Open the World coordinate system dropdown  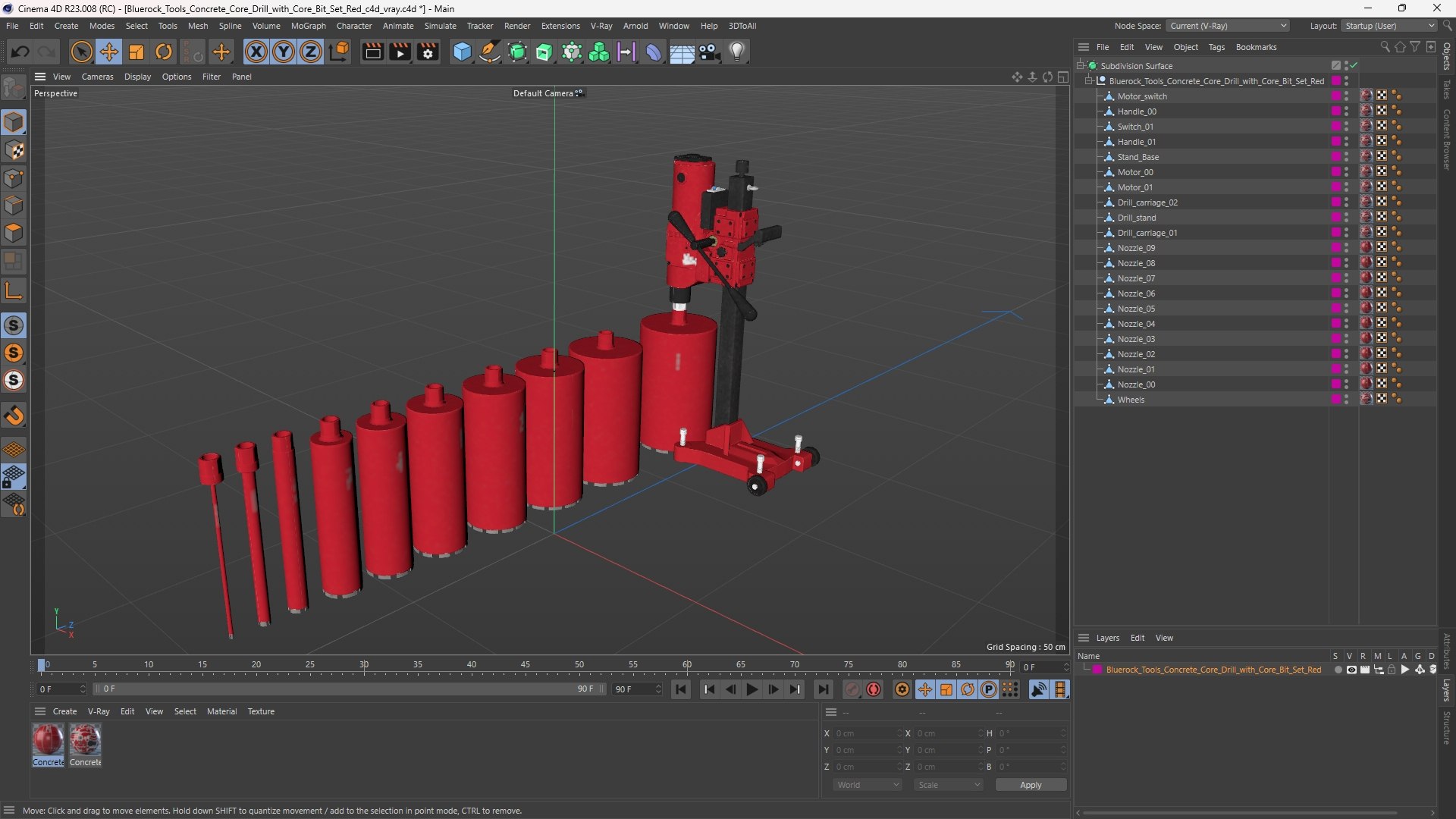(x=868, y=785)
